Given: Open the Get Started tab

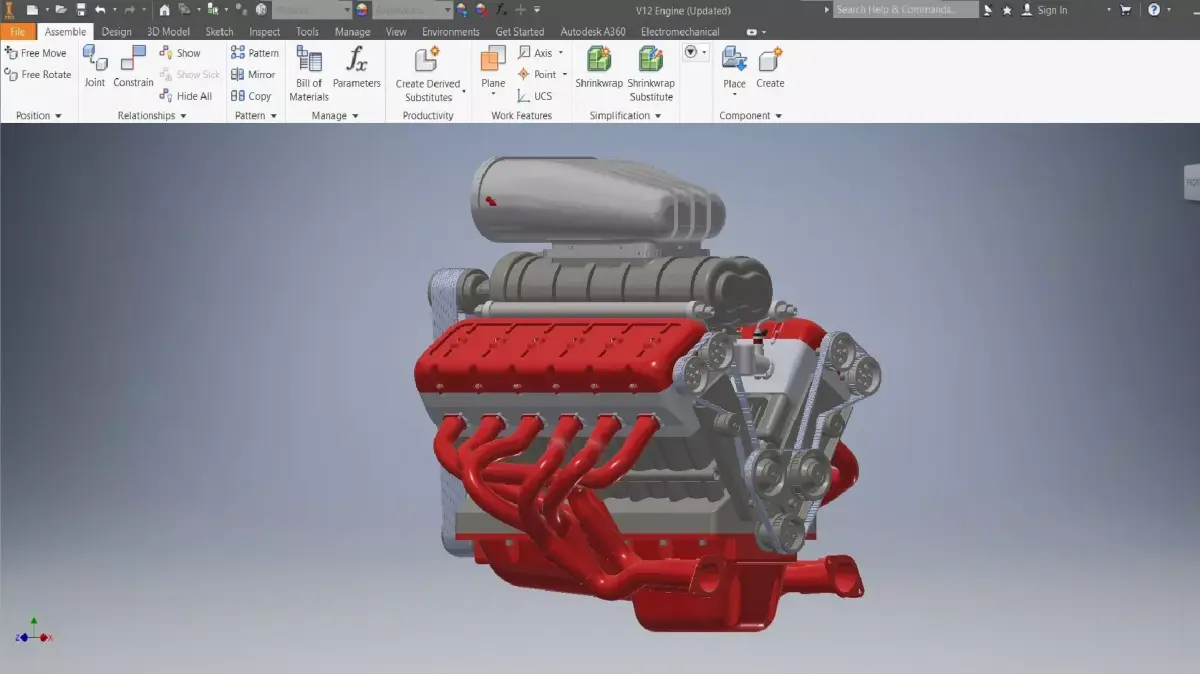Looking at the screenshot, I should coord(520,32).
